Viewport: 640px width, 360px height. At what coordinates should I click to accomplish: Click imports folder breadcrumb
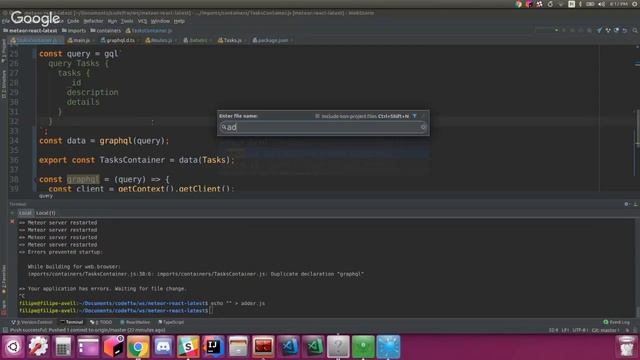(74, 31)
